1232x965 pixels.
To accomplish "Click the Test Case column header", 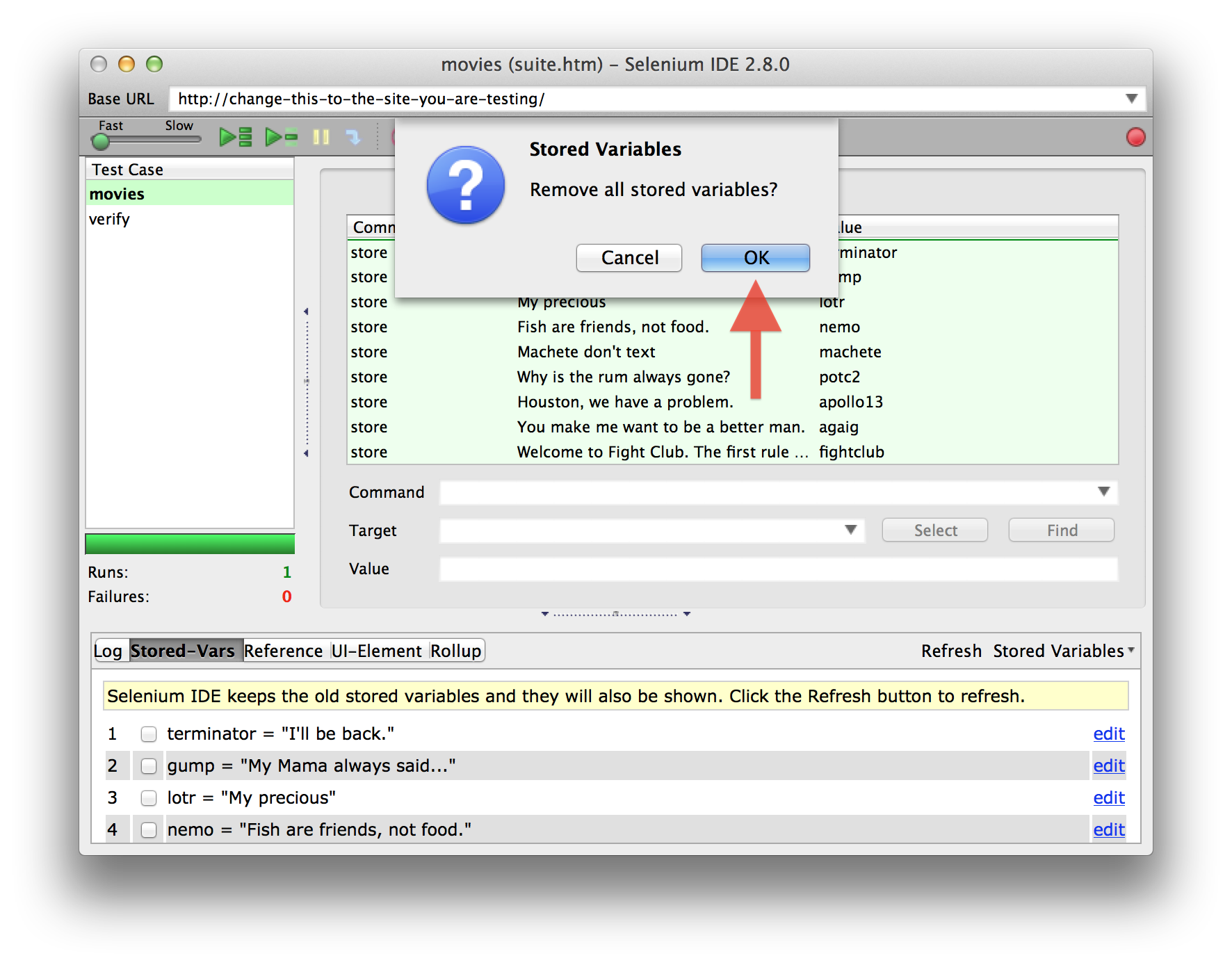I will tap(190, 170).
